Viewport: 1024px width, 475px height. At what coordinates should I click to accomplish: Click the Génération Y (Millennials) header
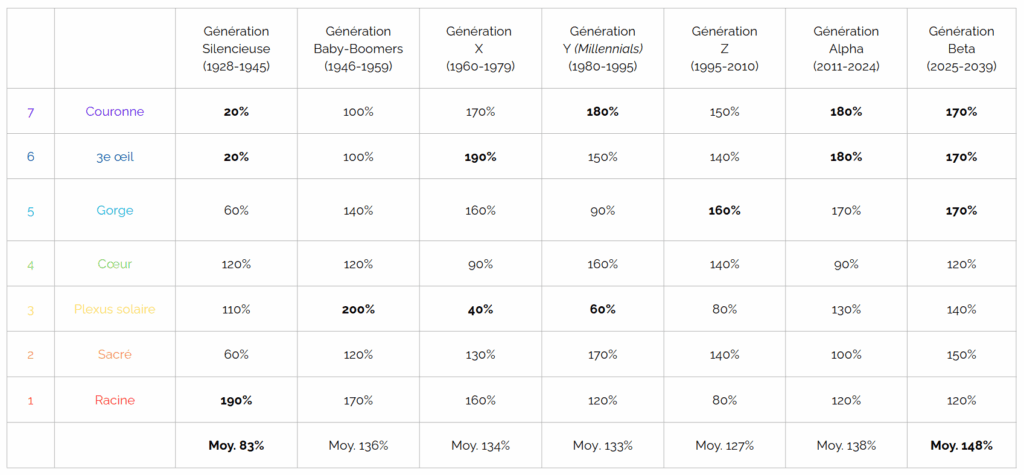coord(602,49)
